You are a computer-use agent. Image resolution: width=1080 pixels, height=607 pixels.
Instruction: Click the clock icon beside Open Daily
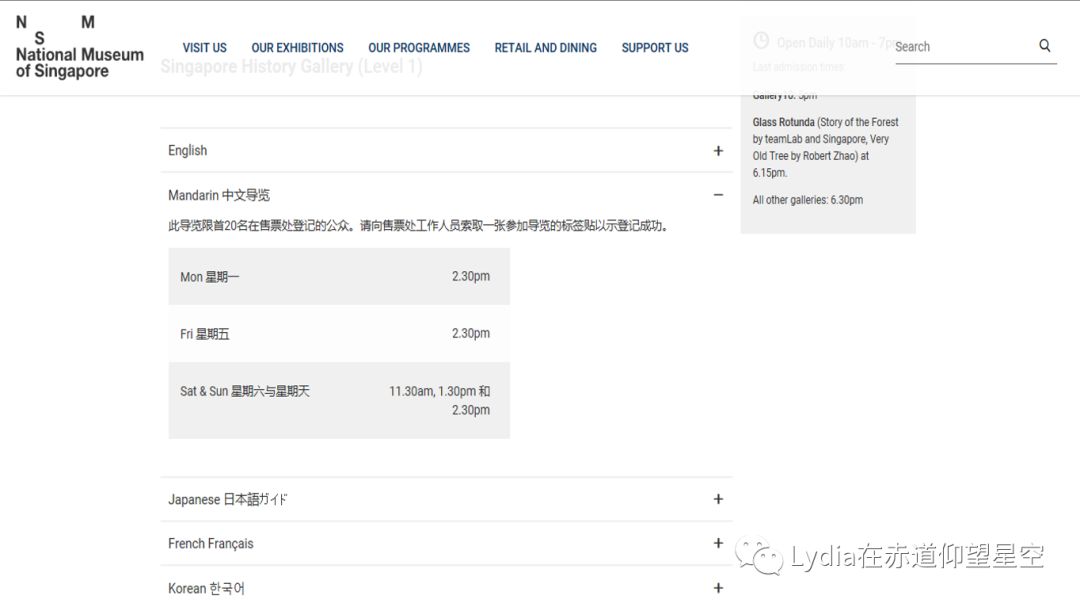click(x=761, y=42)
